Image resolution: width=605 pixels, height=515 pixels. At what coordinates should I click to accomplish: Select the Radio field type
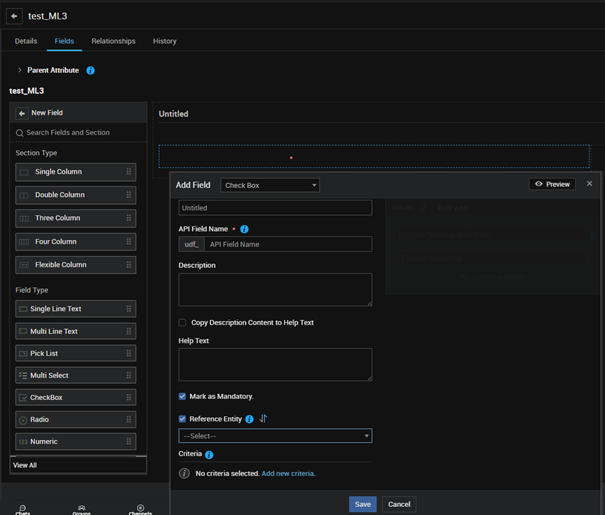[x=76, y=419]
